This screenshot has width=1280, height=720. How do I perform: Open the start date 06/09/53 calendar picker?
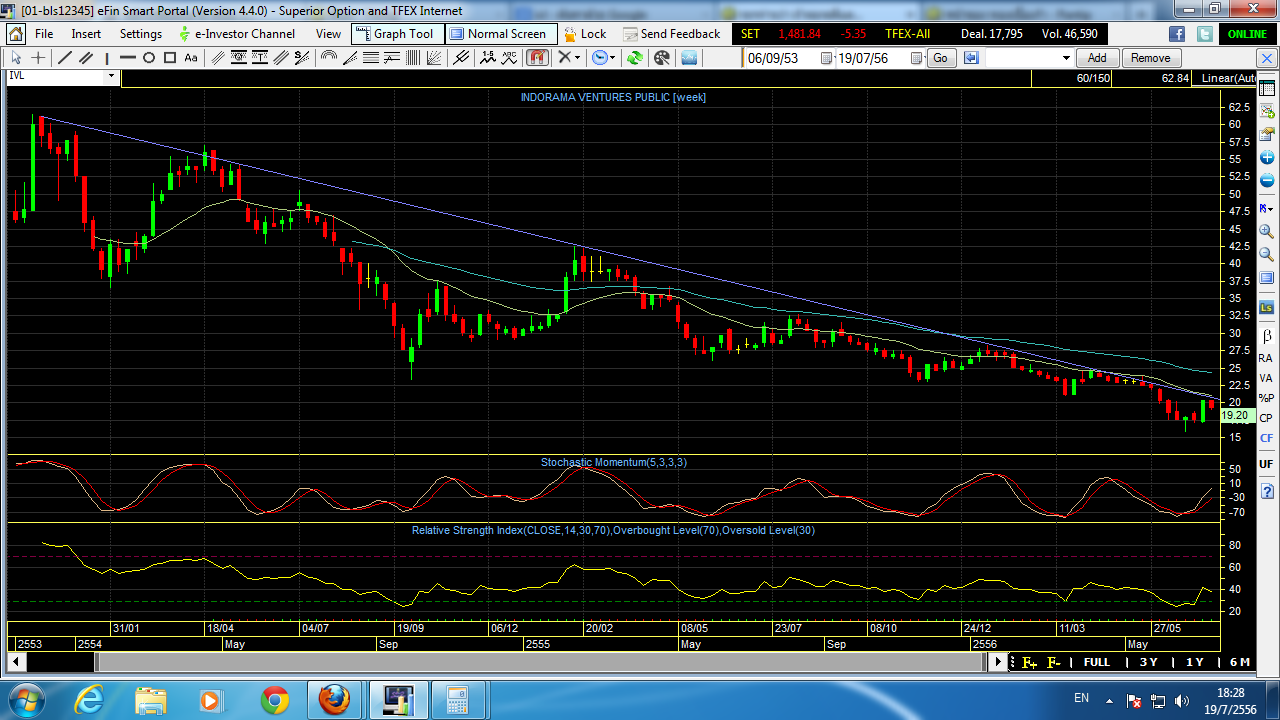826,58
